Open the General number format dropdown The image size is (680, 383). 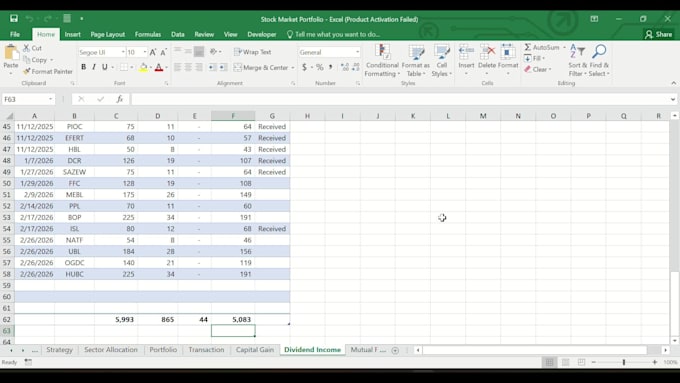point(357,52)
